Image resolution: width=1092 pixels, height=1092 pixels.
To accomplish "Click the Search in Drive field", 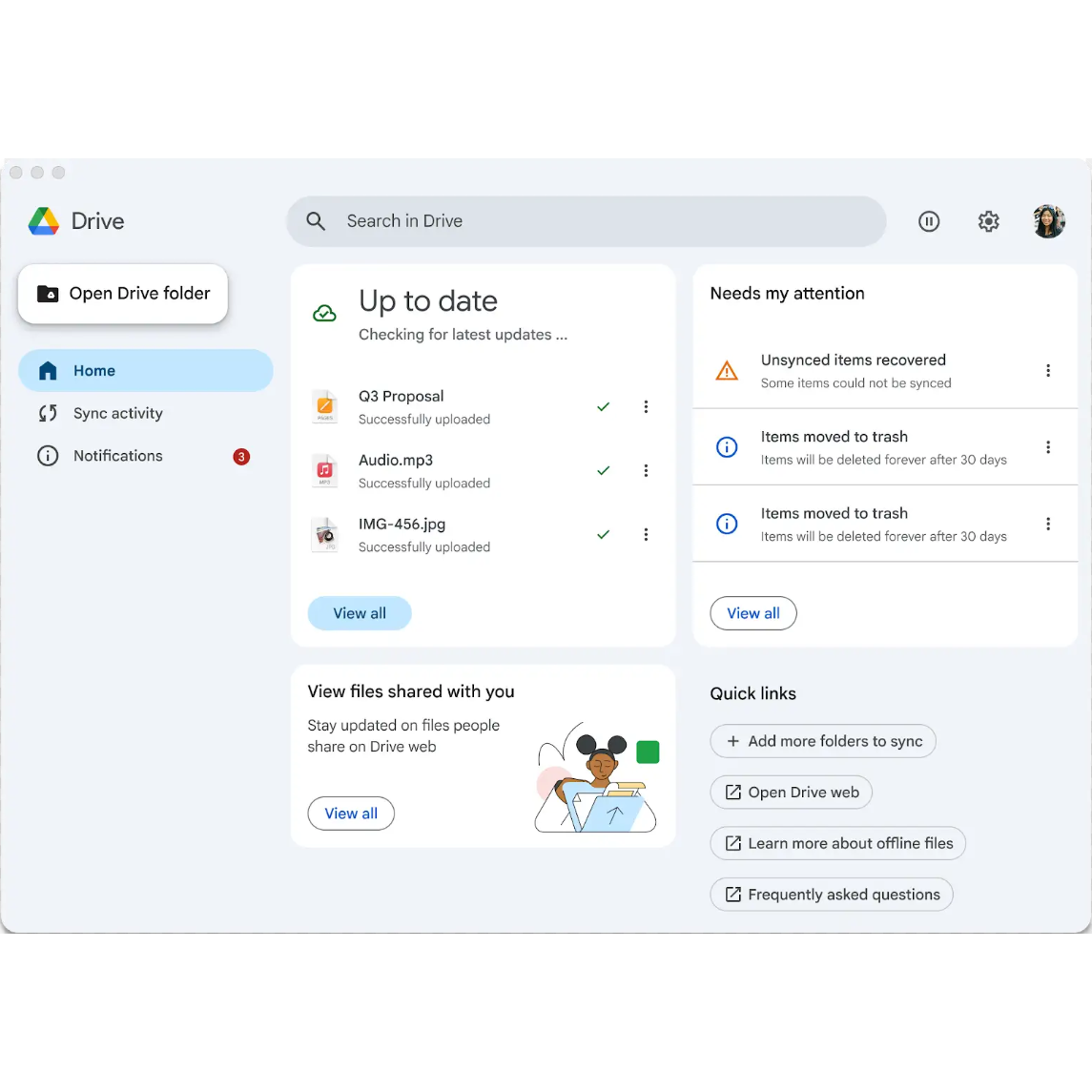I will coord(586,221).
